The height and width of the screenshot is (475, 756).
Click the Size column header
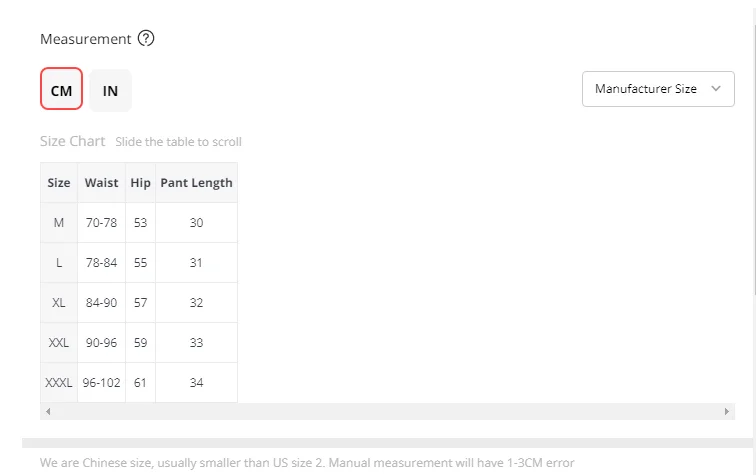coord(59,183)
